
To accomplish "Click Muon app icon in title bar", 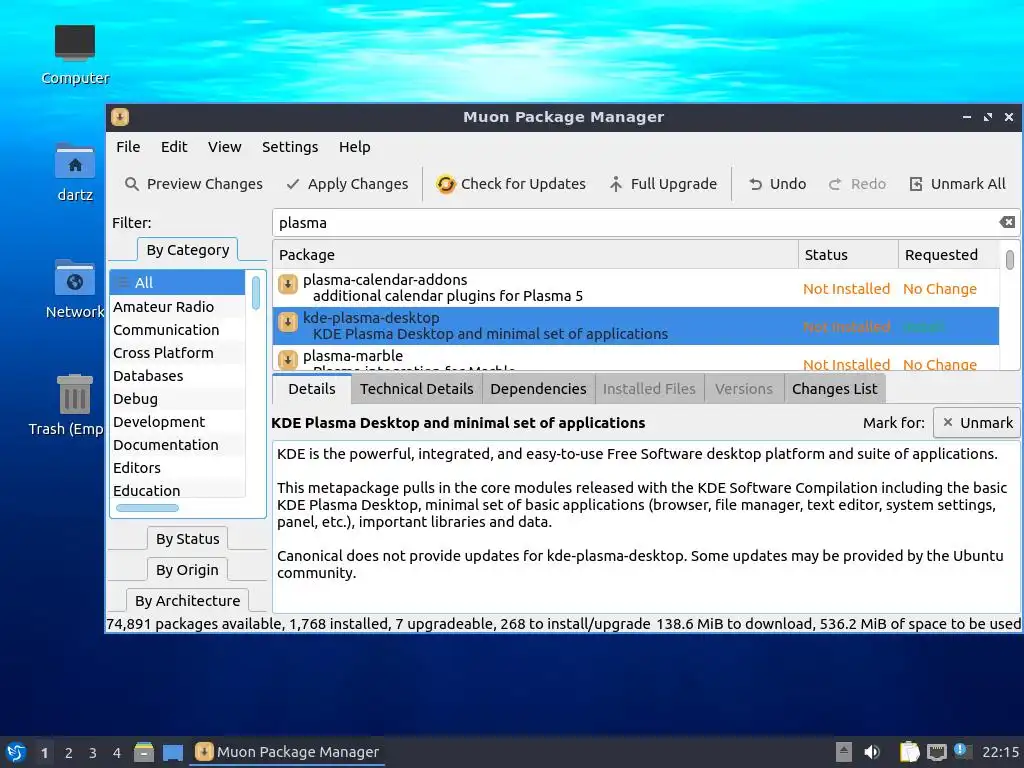I will pyautogui.click(x=120, y=117).
